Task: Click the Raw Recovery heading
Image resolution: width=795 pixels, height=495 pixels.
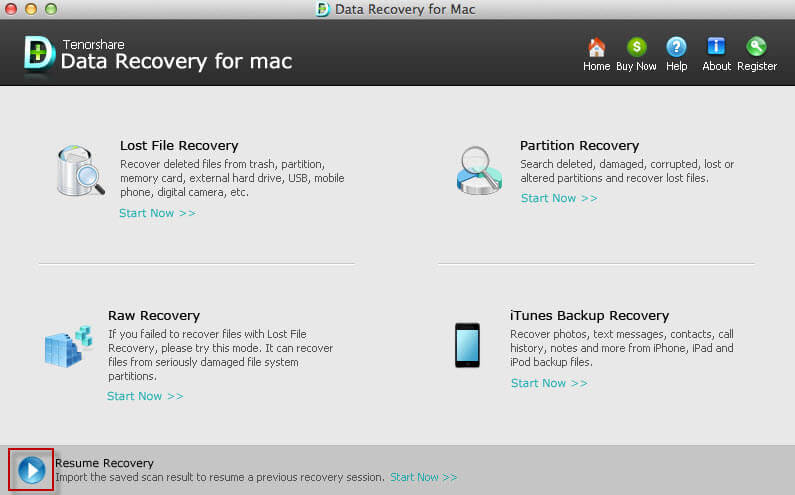Action: point(154,315)
